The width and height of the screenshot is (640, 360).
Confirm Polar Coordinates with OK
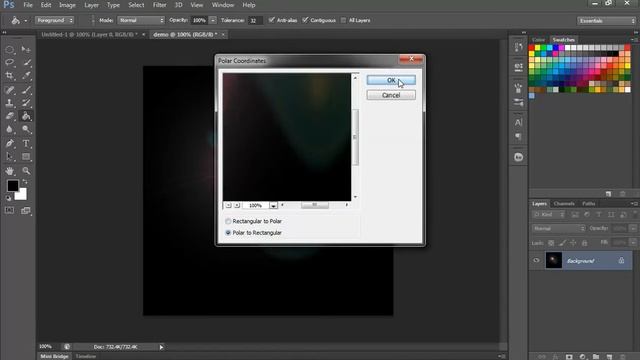coord(391,80)
